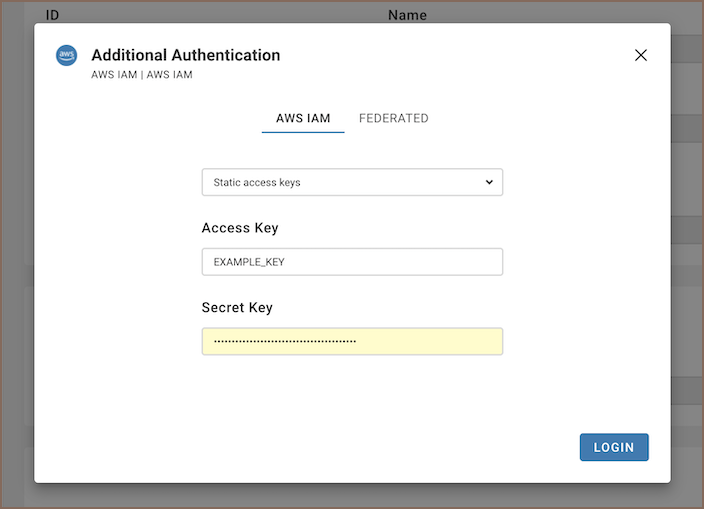This screenshot has width=704, height=509.
Task: Click the chevron arrow on credentials dropdown
Action: pos(489,182)
